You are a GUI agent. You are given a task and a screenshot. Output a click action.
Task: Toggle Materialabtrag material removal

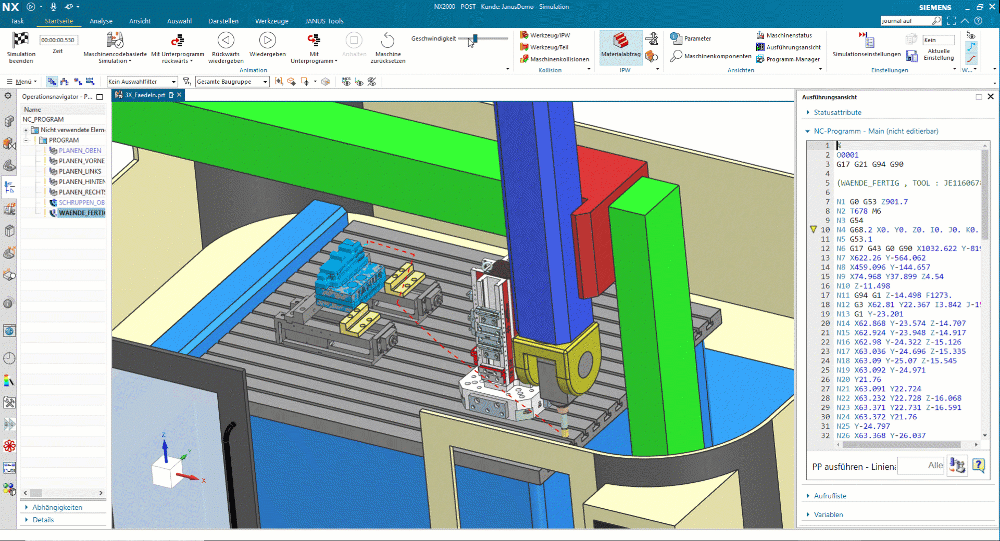621,46
